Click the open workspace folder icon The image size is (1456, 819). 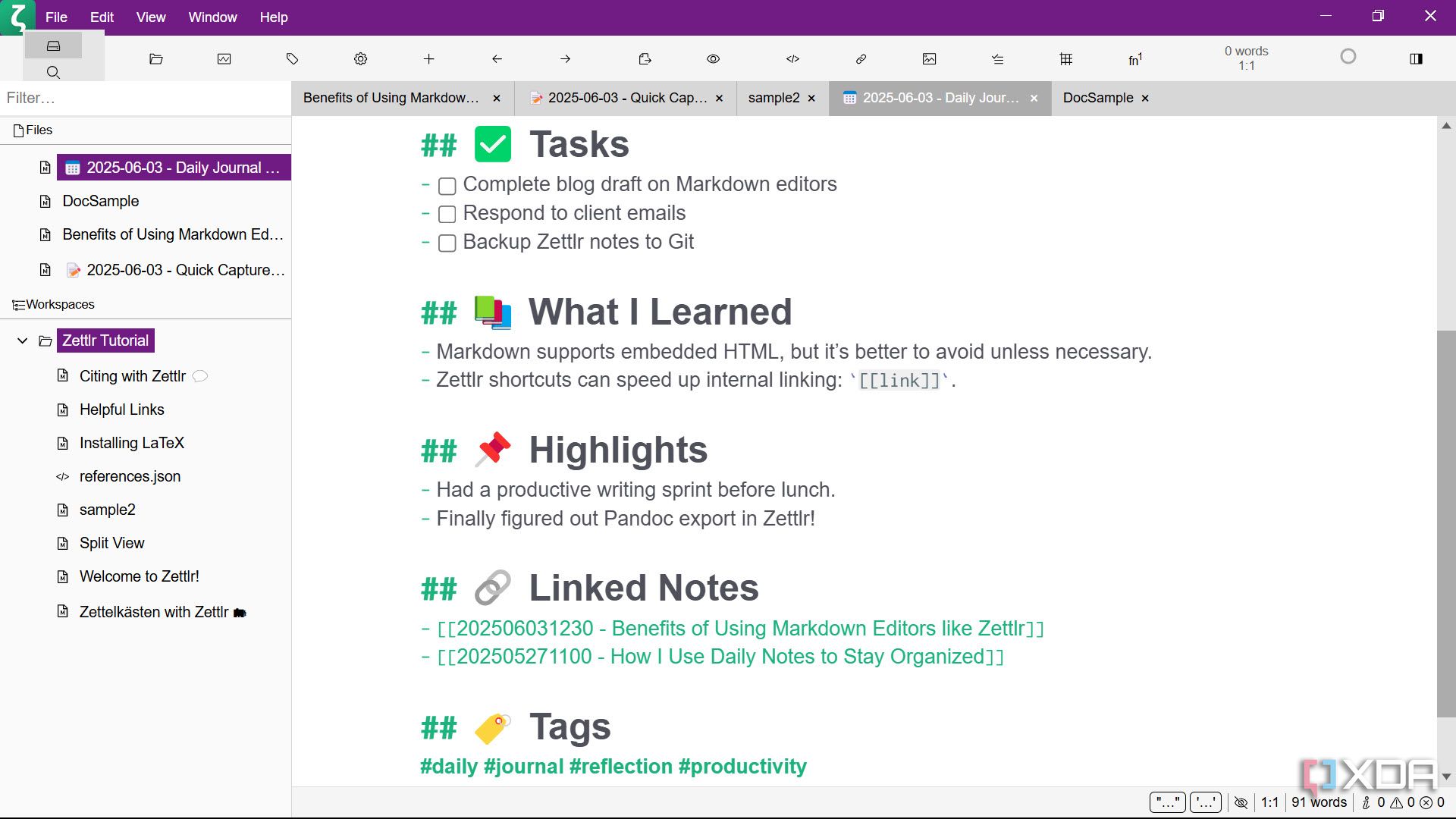coord(156,58)
